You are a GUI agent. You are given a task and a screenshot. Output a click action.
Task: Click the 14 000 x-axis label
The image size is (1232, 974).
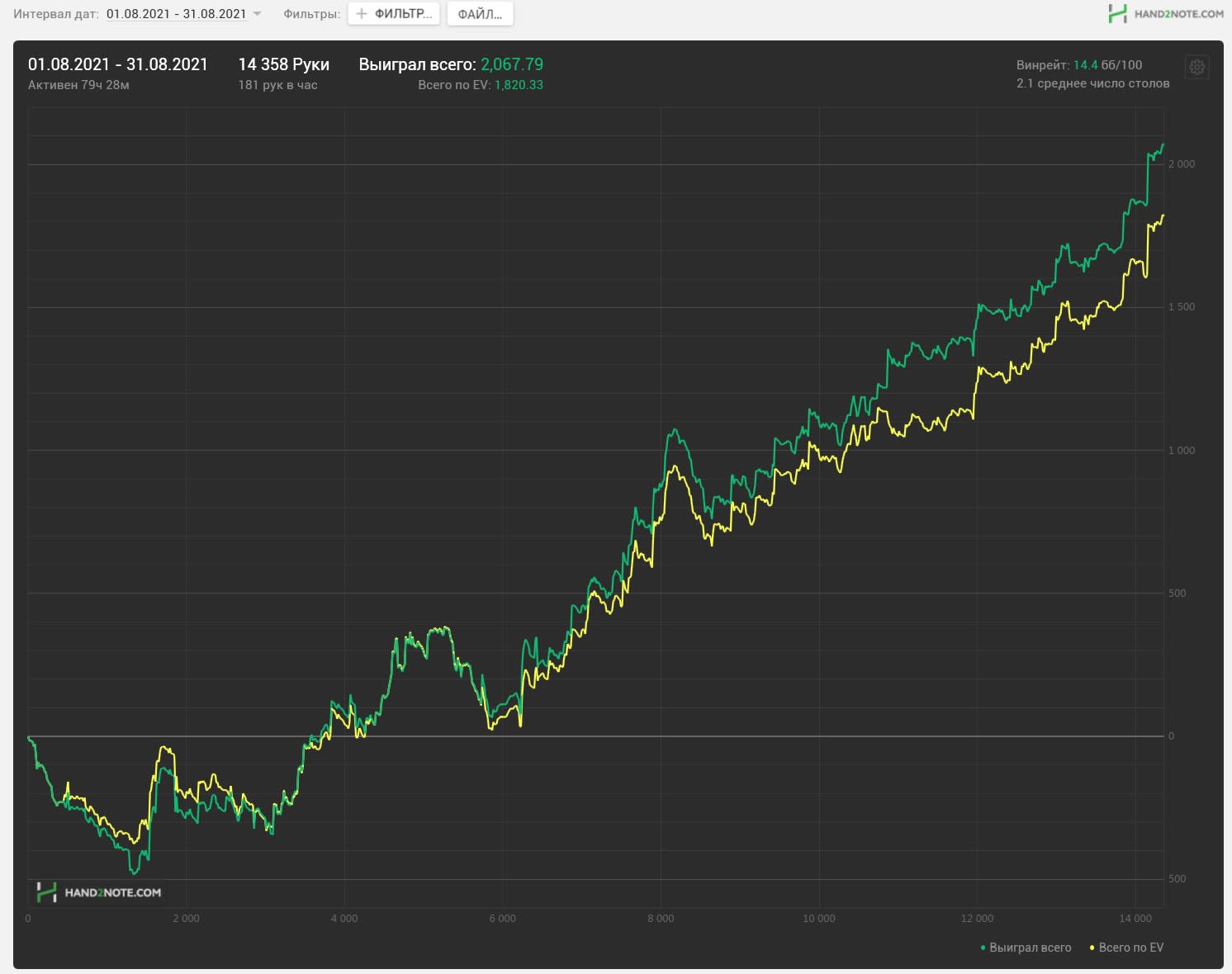tap(1135, 919)
